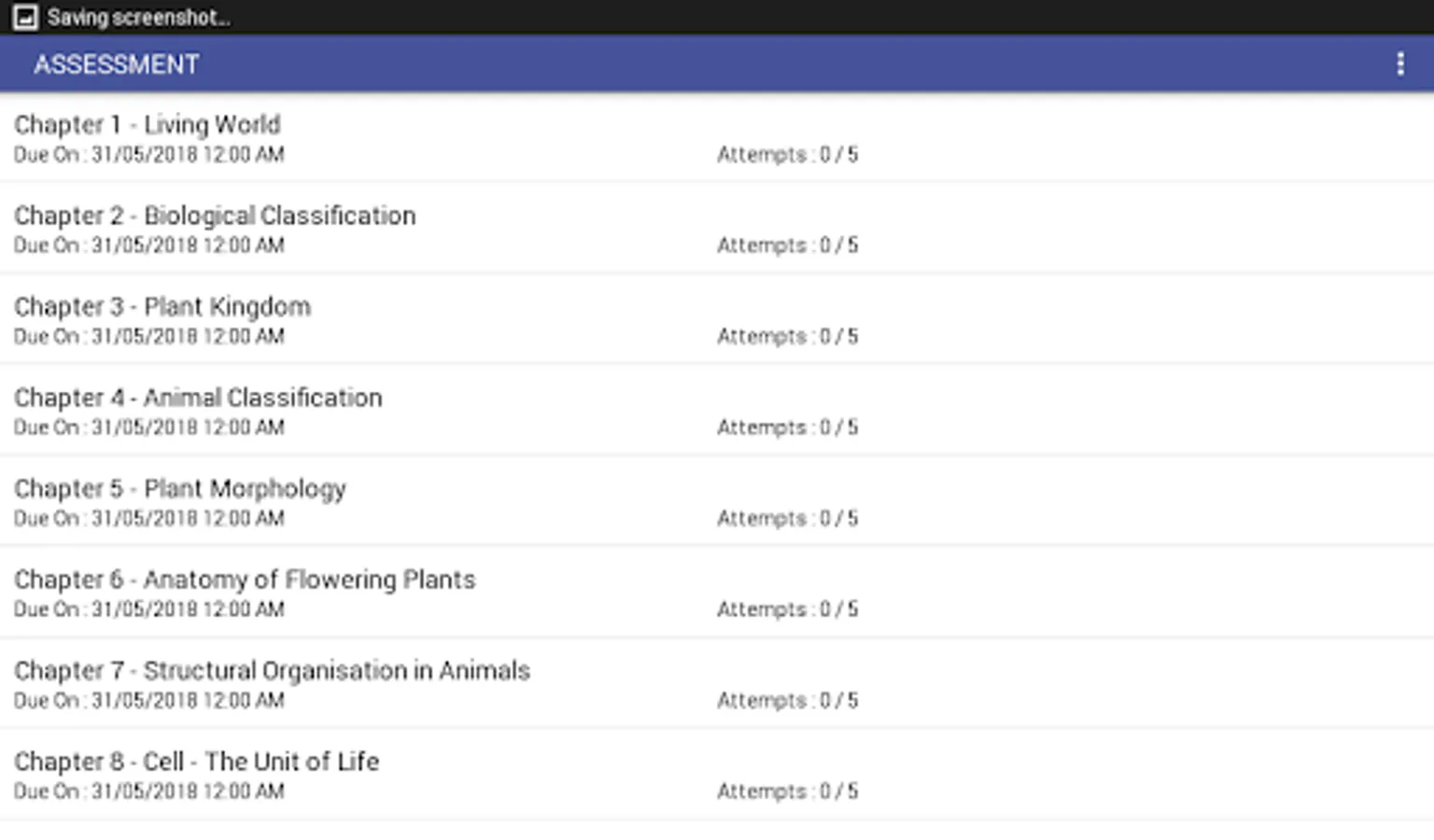Open Chapter 5 - Plant Morphology
Screen dimensions: 1434x840
coord(180,488)
